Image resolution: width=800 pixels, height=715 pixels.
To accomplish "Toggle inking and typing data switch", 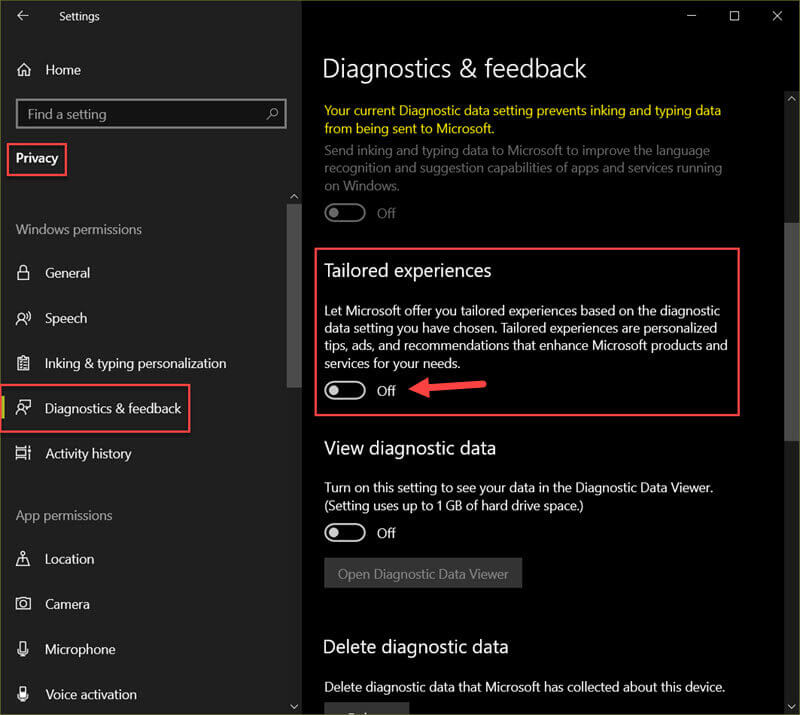I will coord(345,213).
